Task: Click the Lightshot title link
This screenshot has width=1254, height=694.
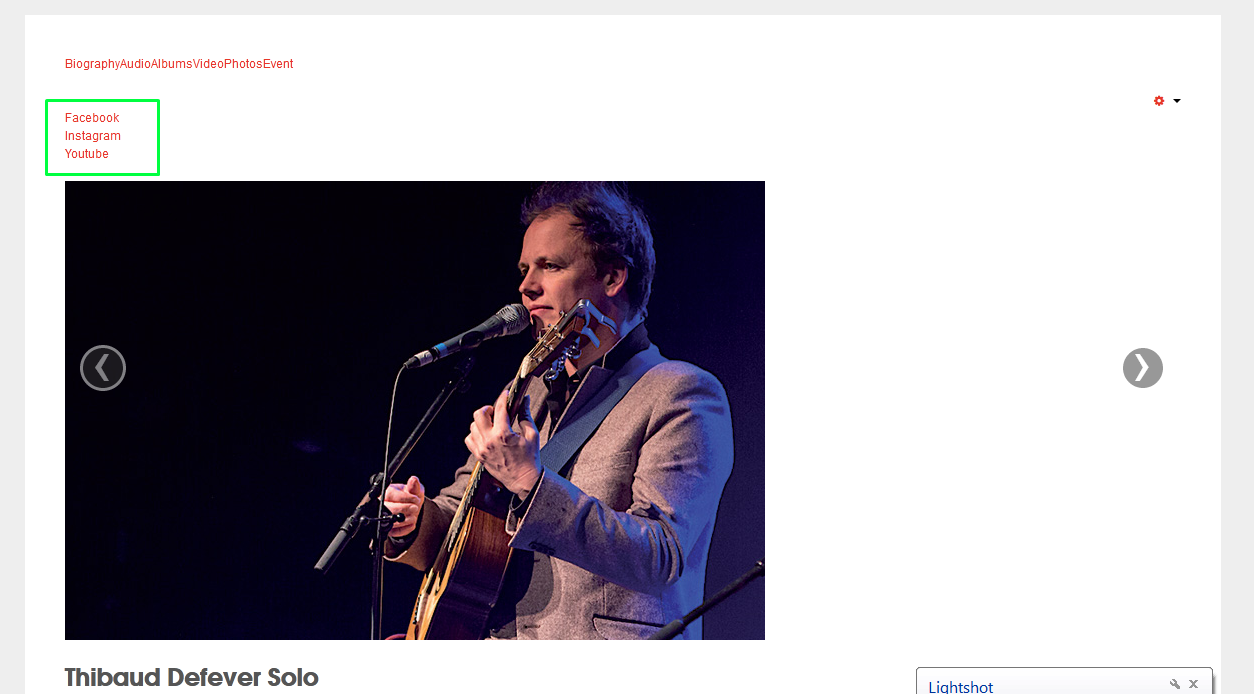Action: (x=961, y=687)
